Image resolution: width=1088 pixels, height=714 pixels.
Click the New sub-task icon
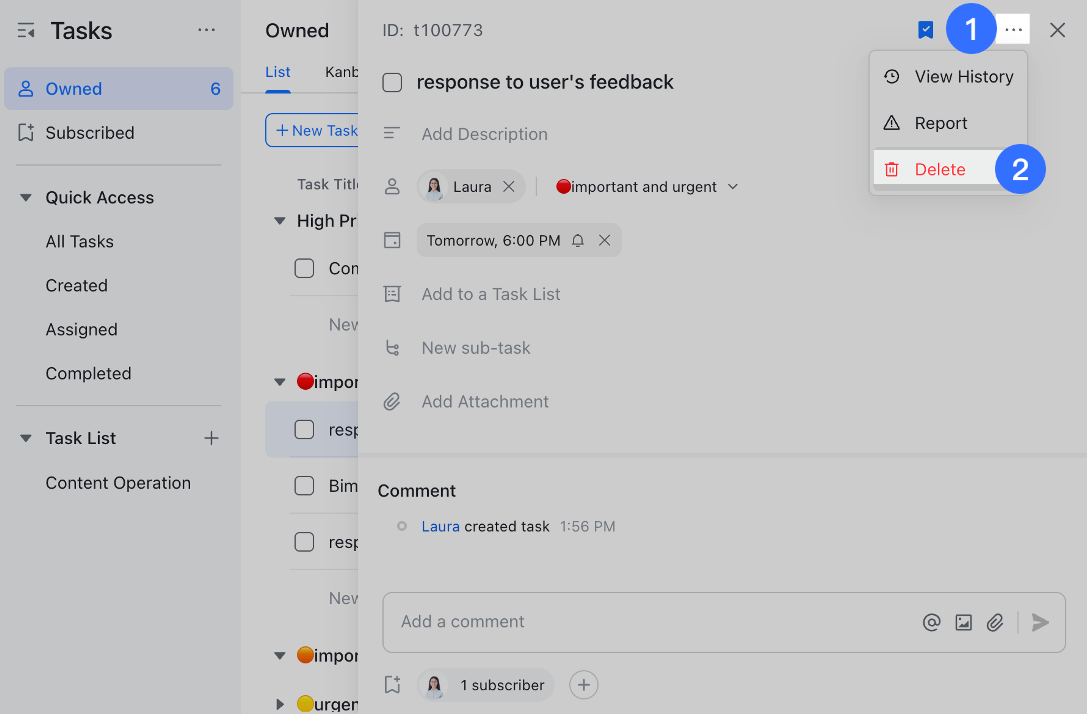[392, 348]
